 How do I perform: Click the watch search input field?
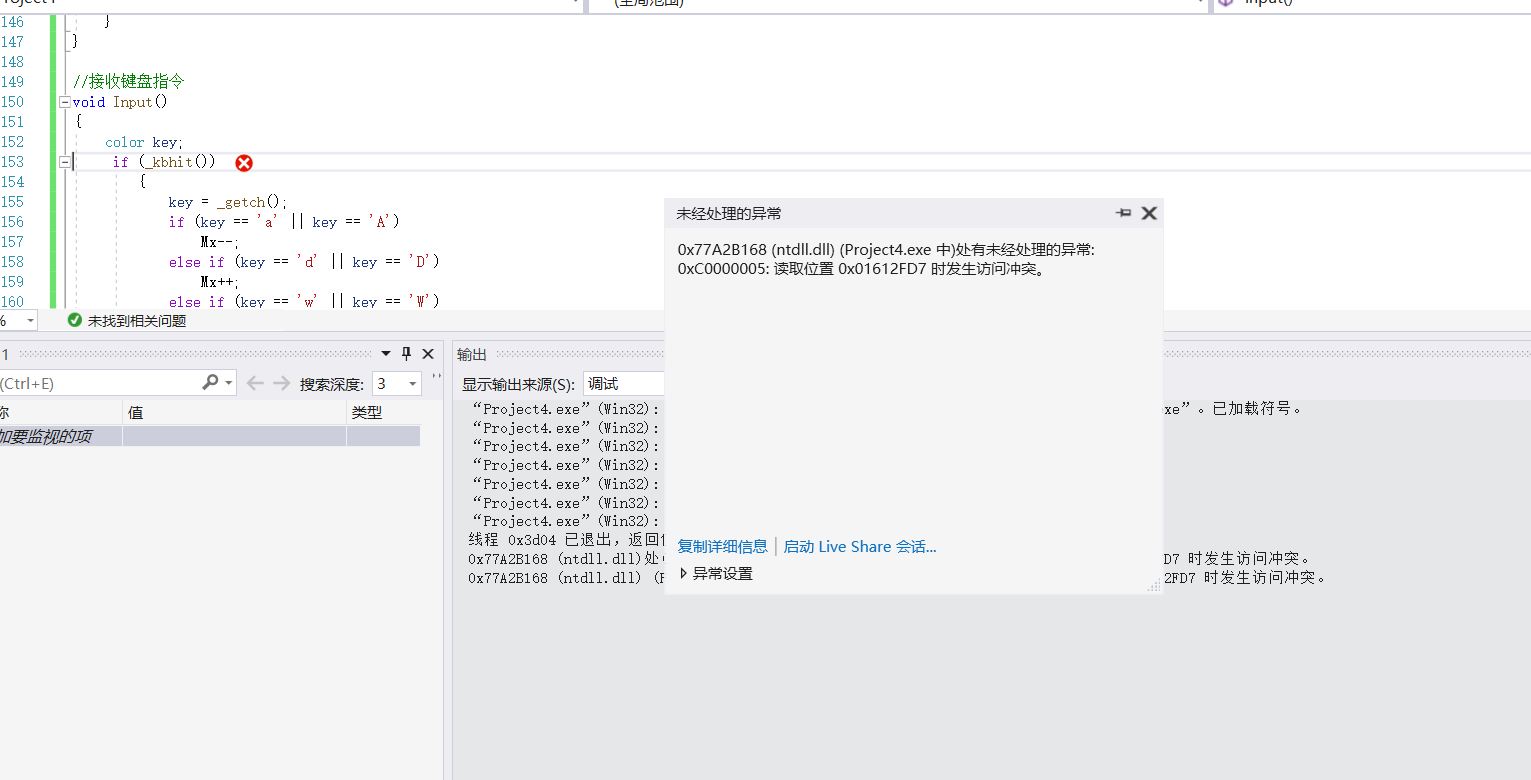tap(98, 383)
